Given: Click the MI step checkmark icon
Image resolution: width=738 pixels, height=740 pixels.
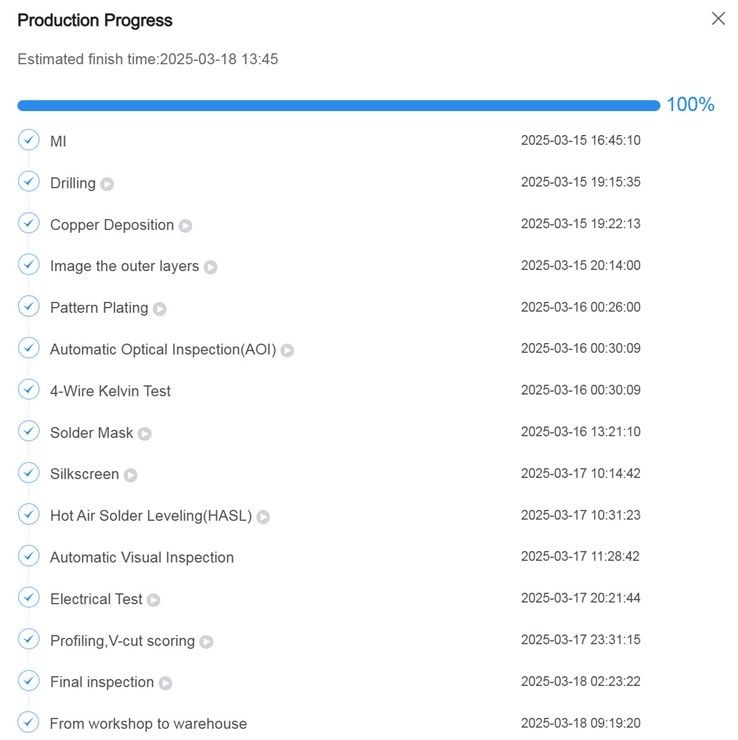Looking at the screenshot, I should [29, 140].
